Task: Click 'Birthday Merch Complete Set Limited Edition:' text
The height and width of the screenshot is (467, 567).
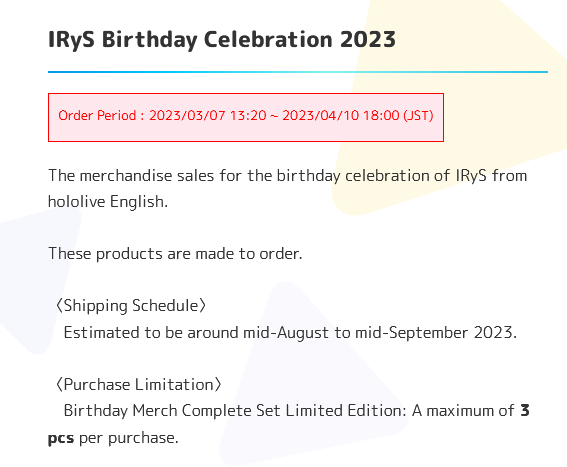Action: 235,411
